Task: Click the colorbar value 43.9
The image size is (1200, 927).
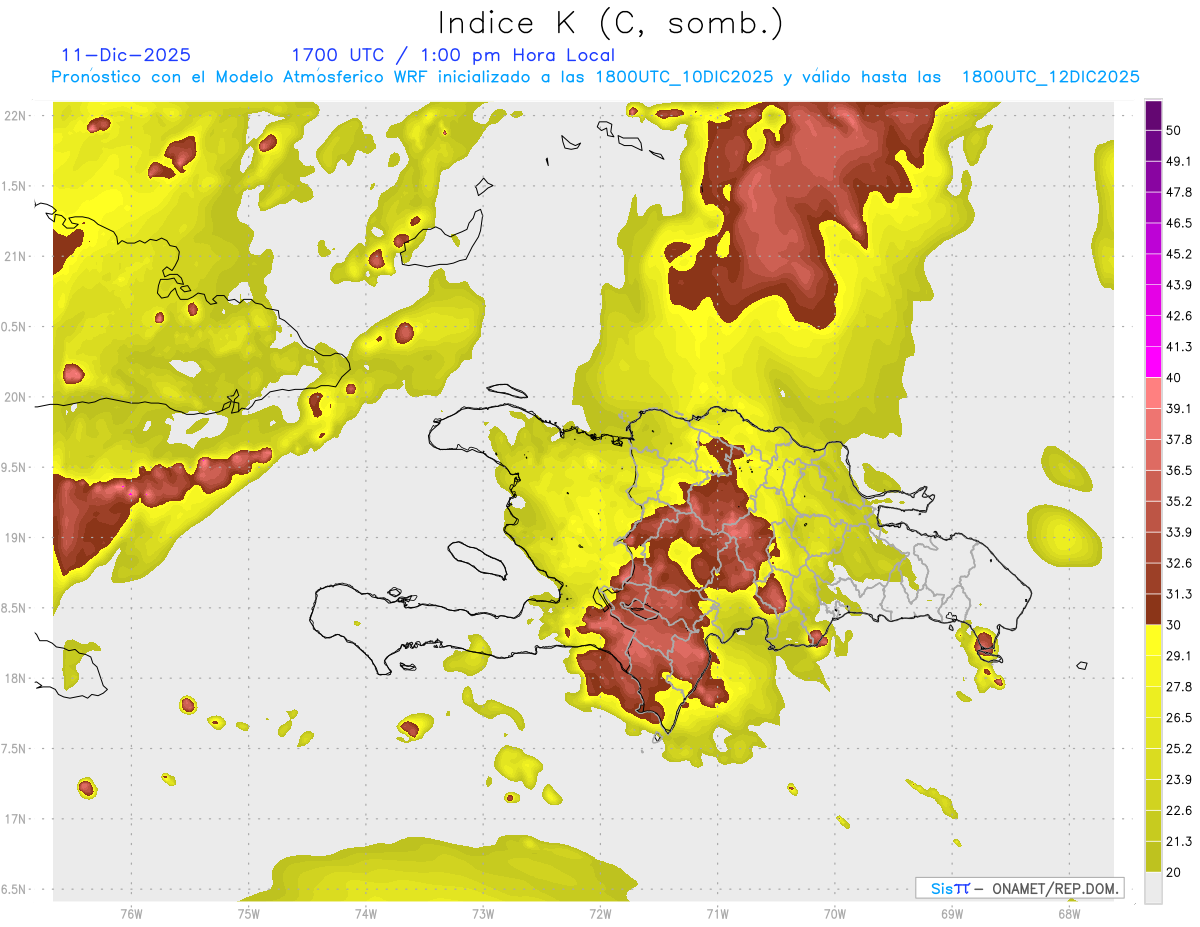Action: click(x=1179, y=285)
